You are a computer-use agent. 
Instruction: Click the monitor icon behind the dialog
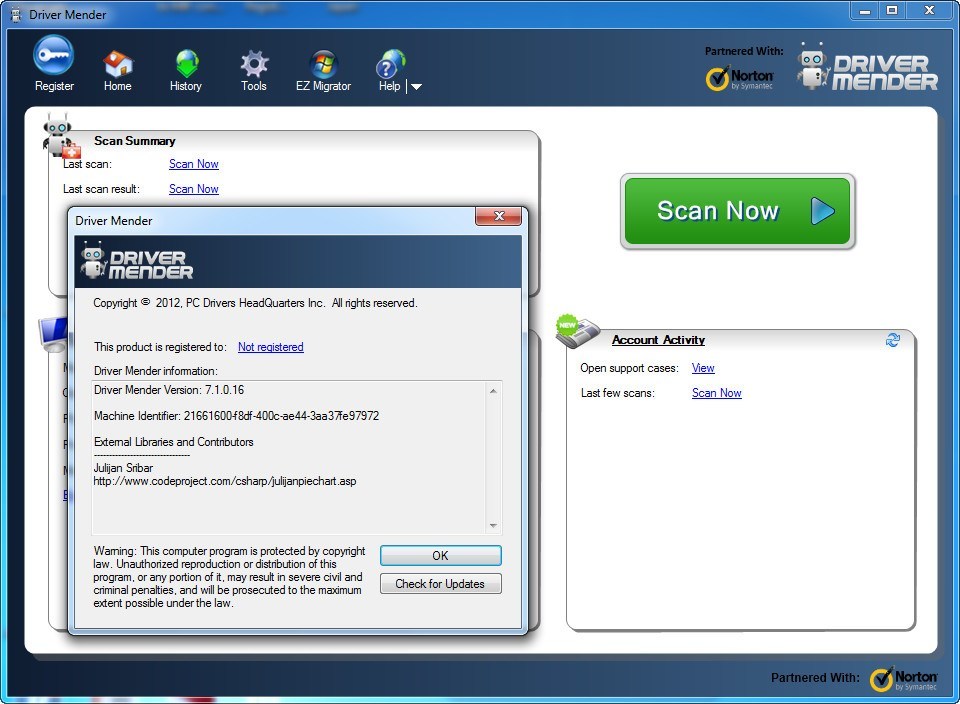coord(53,334)
